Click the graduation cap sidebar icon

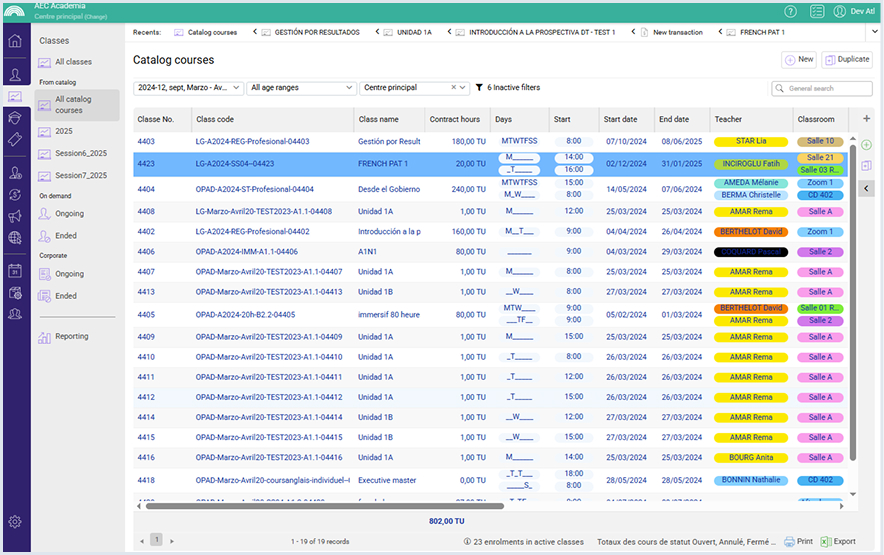[15, 118]
